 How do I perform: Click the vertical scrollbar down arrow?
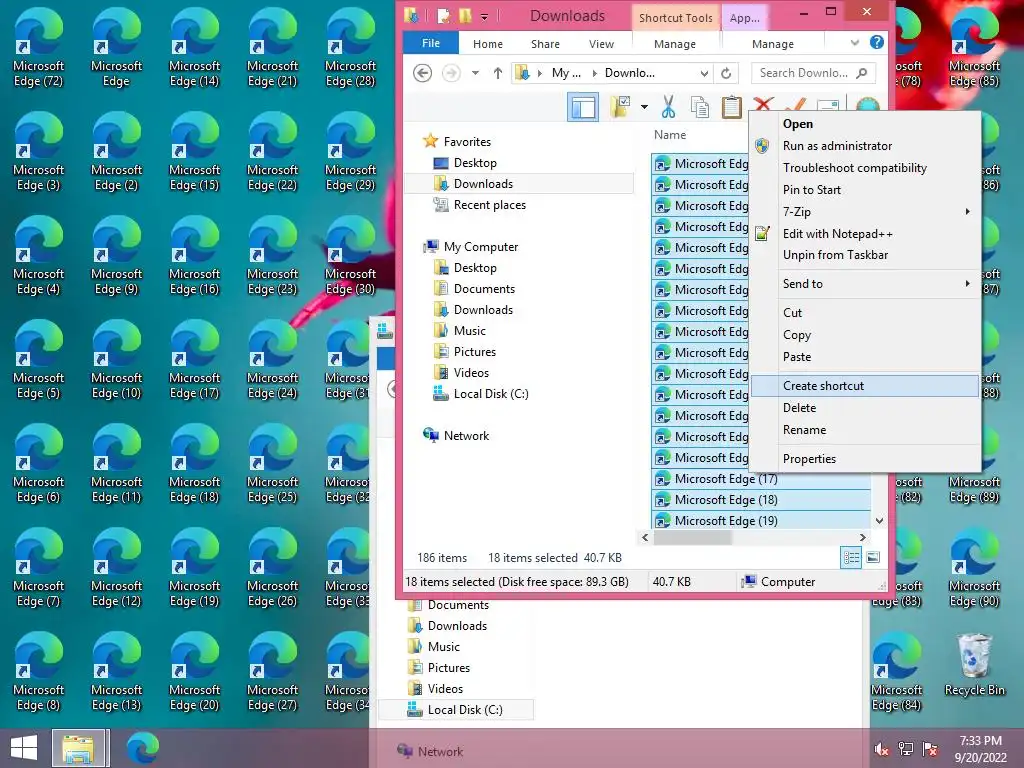pyautogui.click(x=879, y=520)
